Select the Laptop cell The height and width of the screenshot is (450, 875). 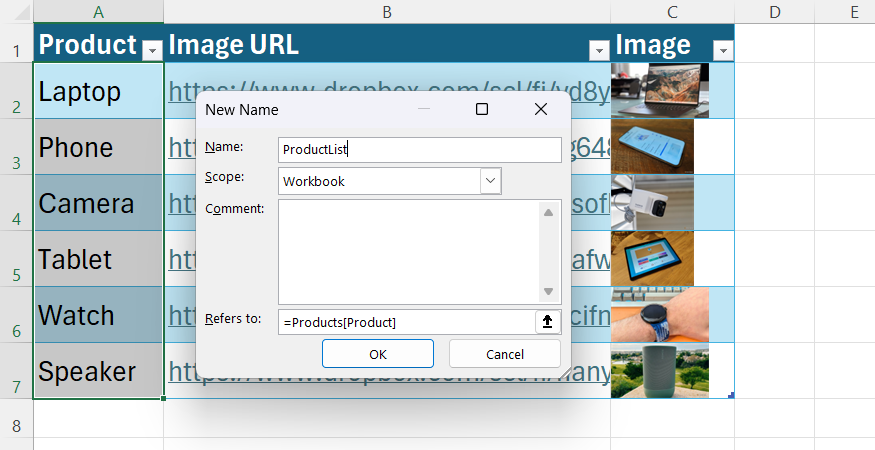pyautogui.click(x=98, y=90)
